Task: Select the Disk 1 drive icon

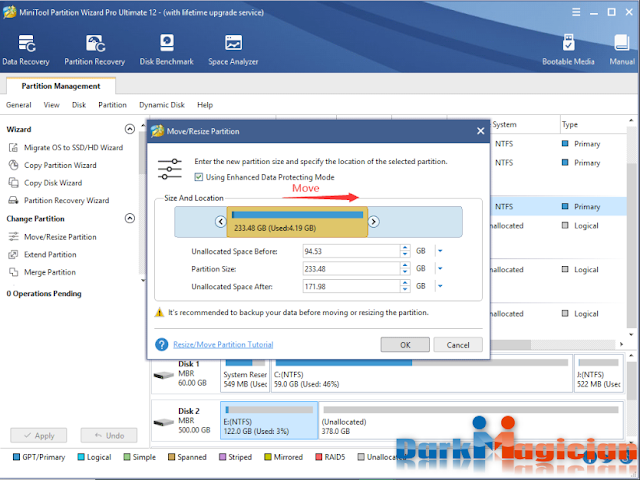Action: tap(164, 375)
